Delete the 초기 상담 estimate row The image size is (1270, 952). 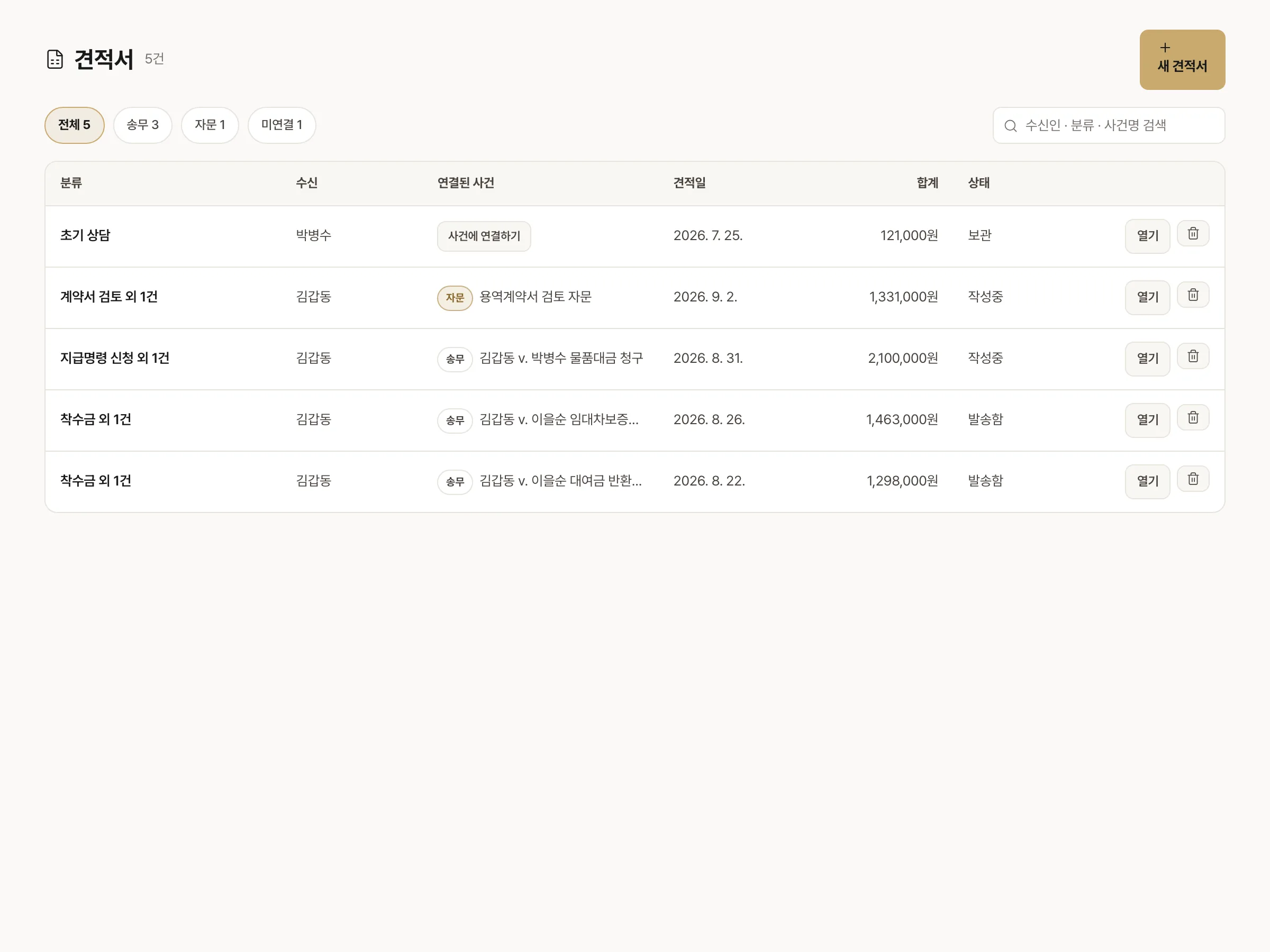pos(1193,234)
